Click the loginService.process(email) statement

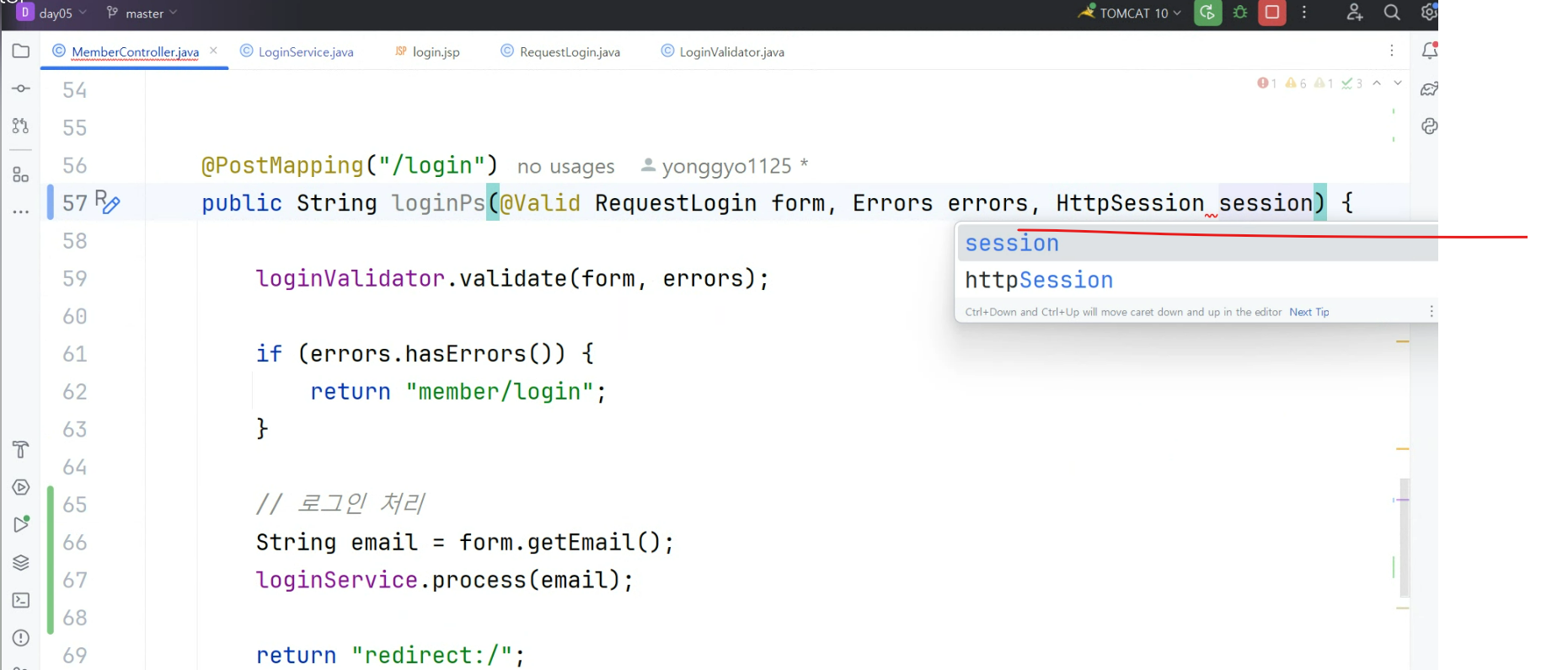coord(445,580)
